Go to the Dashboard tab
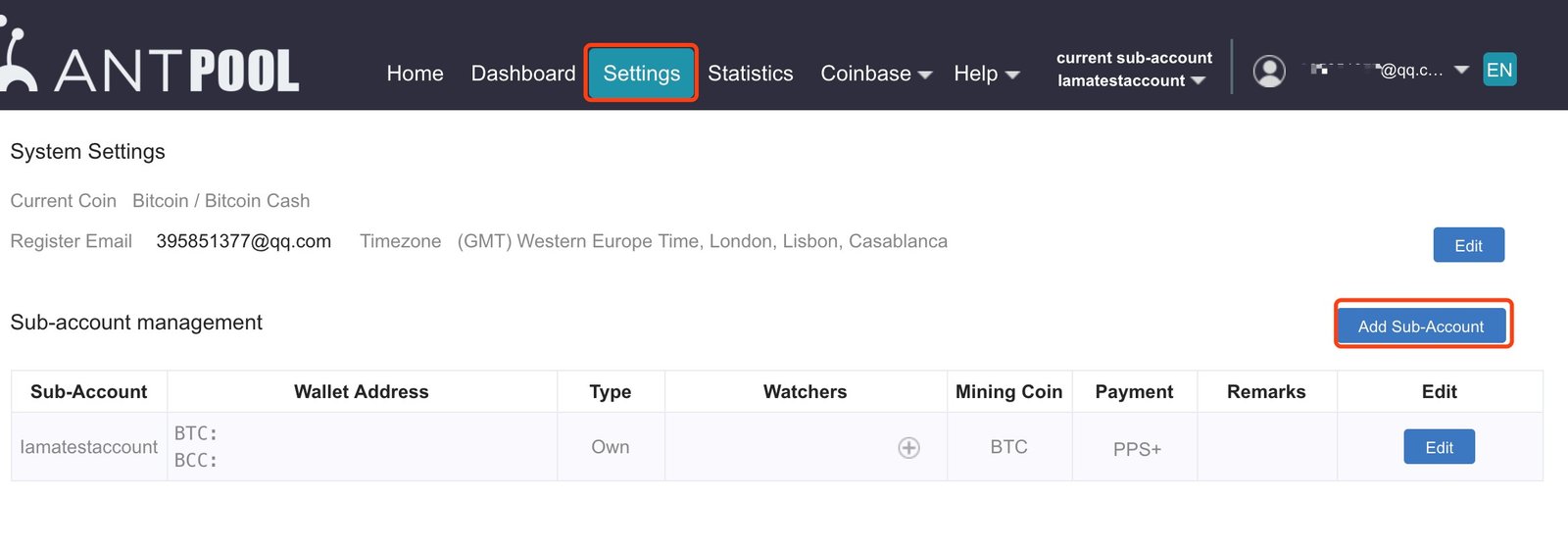The image size is (1568, 550). click(523, 74)
